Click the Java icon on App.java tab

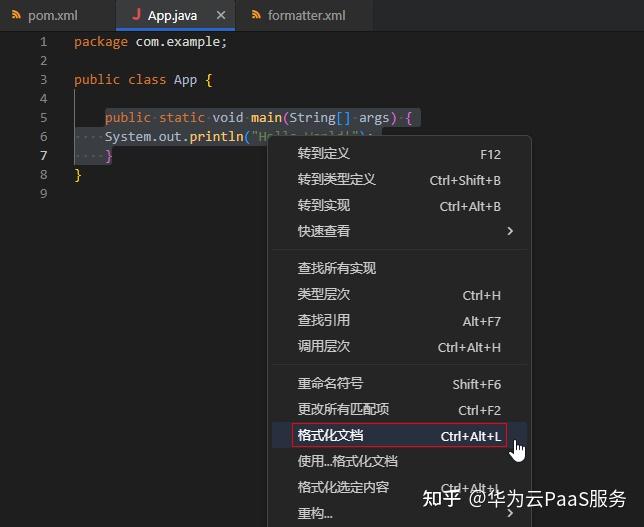[x=136, y=14]
